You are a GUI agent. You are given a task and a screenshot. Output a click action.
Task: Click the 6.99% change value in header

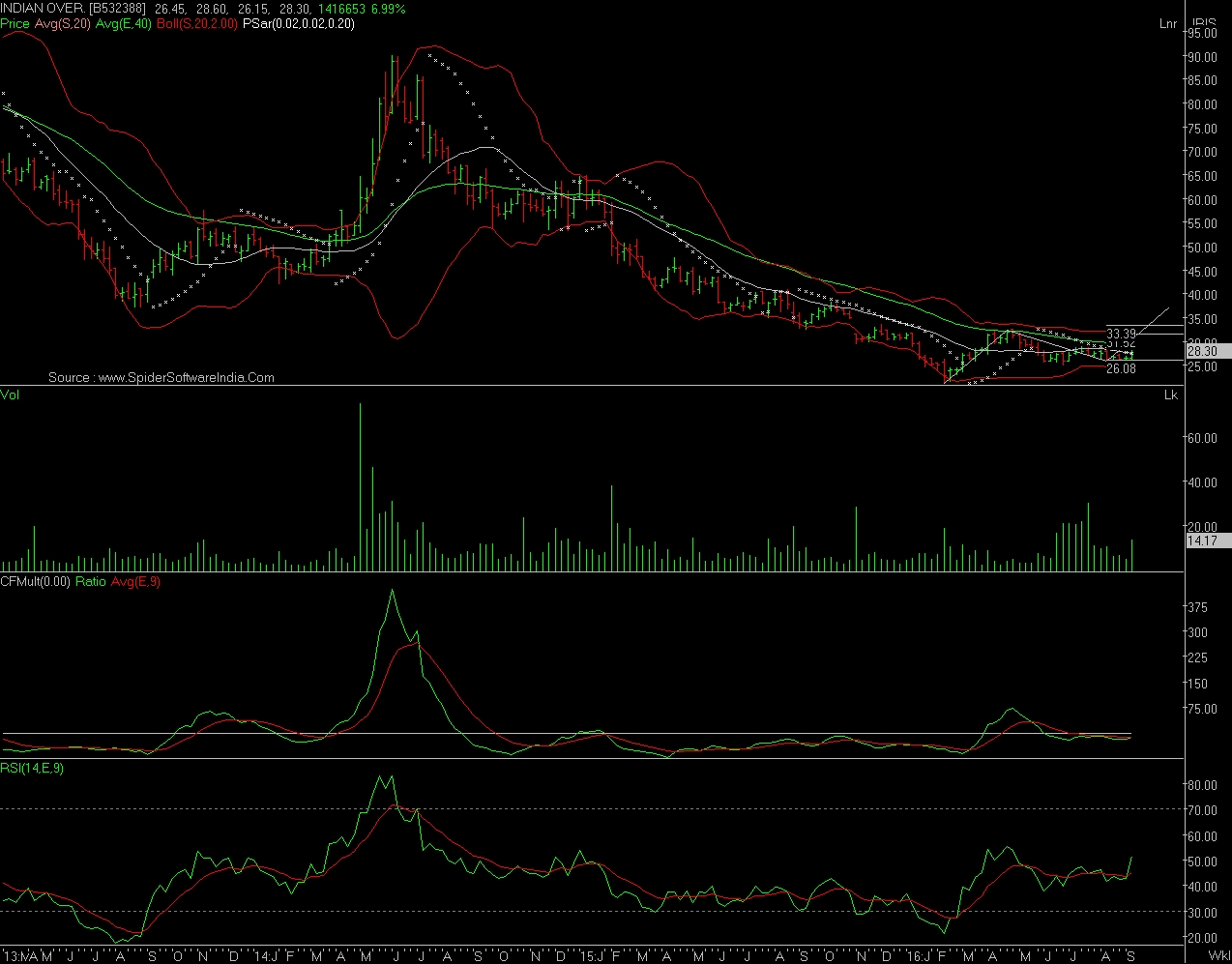[x=389, y=9]
